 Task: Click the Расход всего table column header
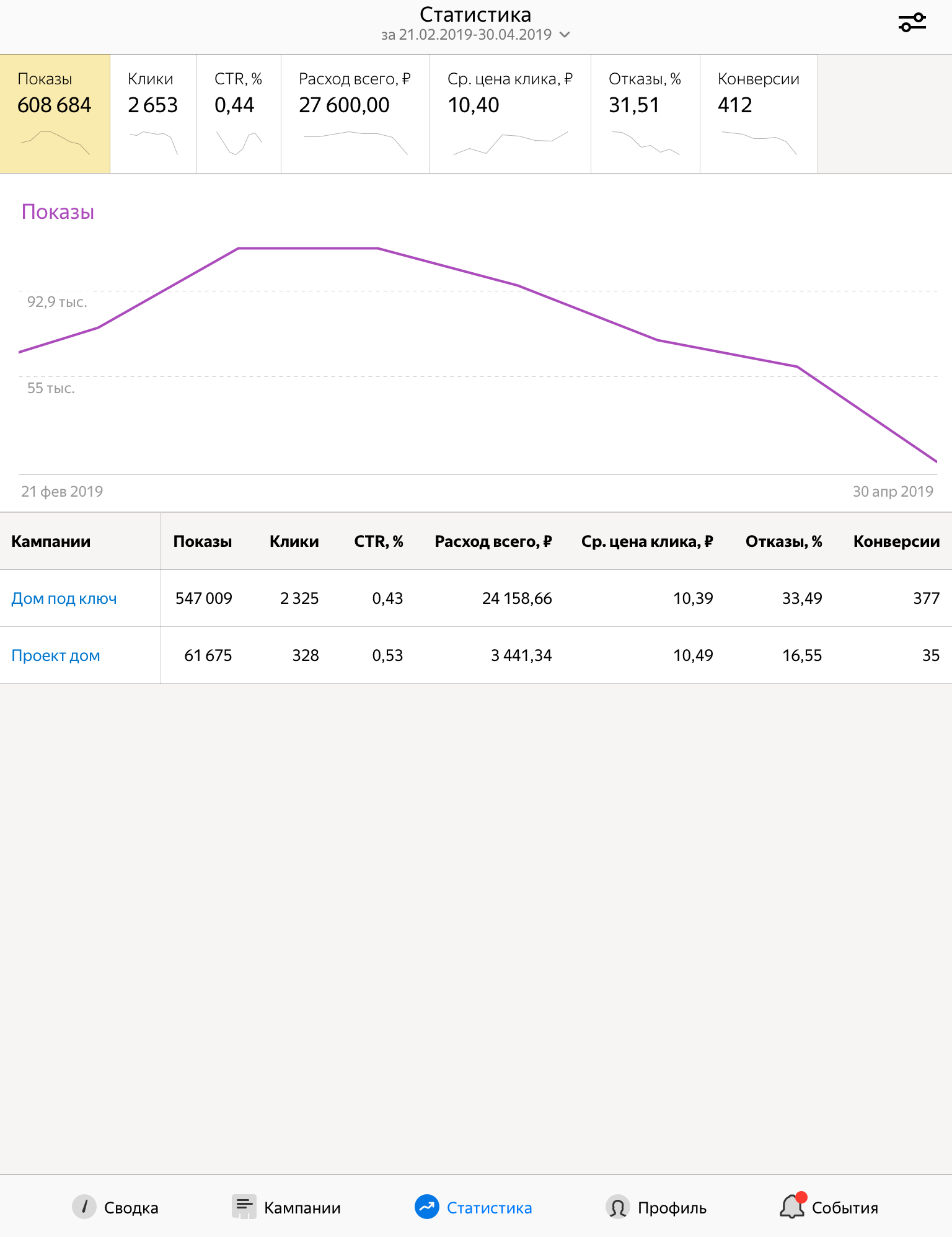493,541
